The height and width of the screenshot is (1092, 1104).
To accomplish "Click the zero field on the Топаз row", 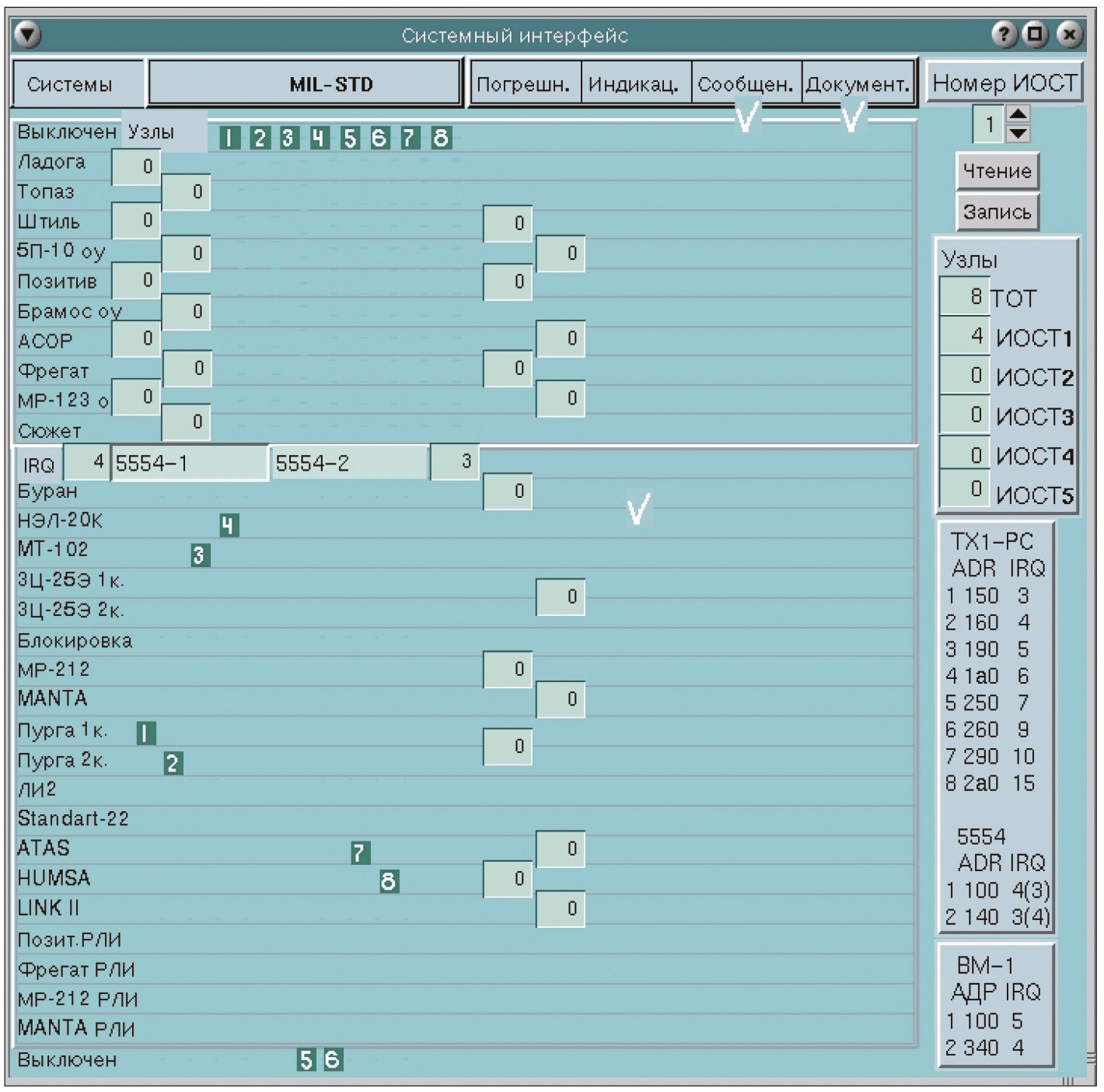I will click(186, 192).
